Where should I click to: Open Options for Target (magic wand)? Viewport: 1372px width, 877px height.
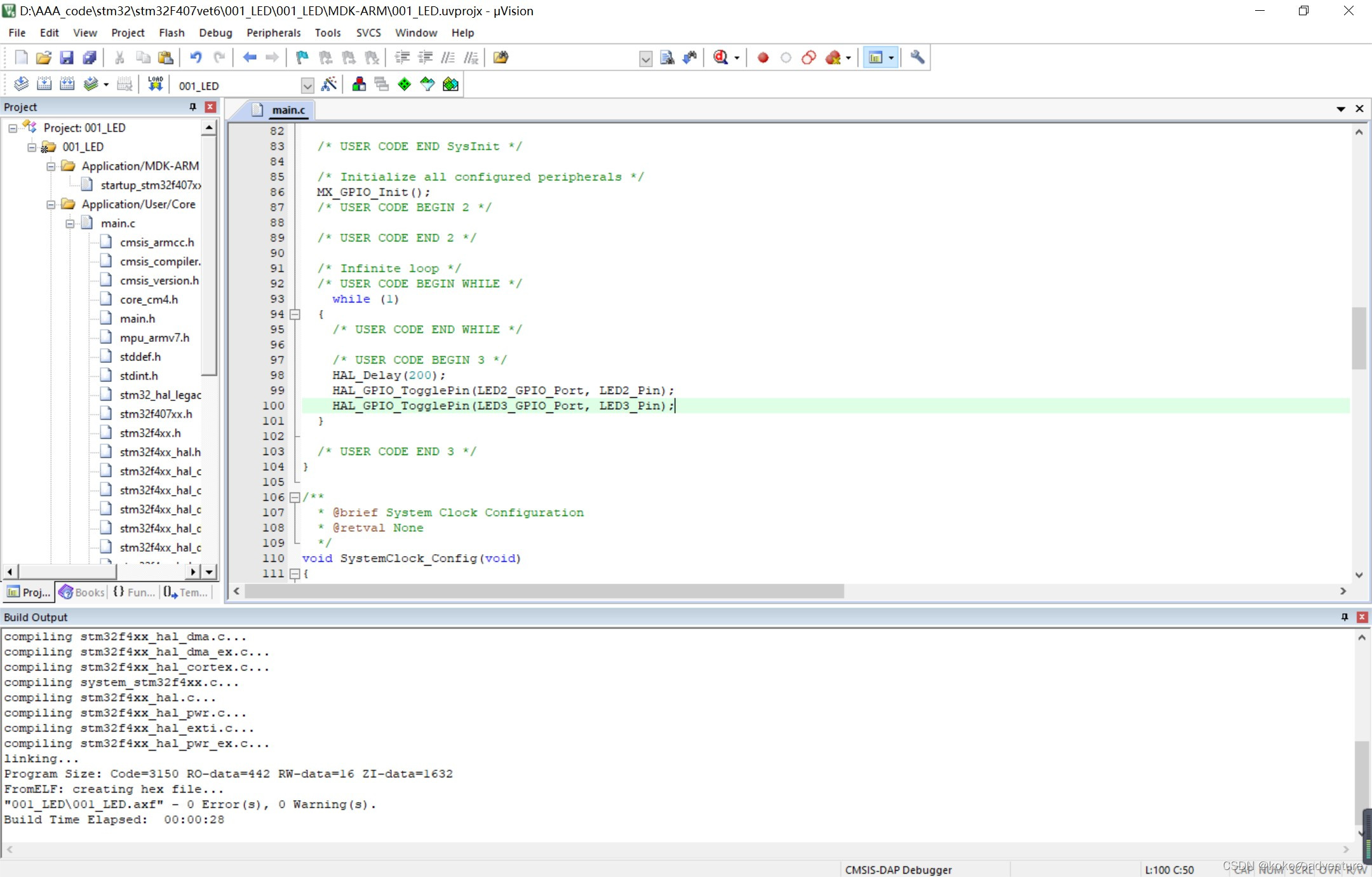pos(329,85)
